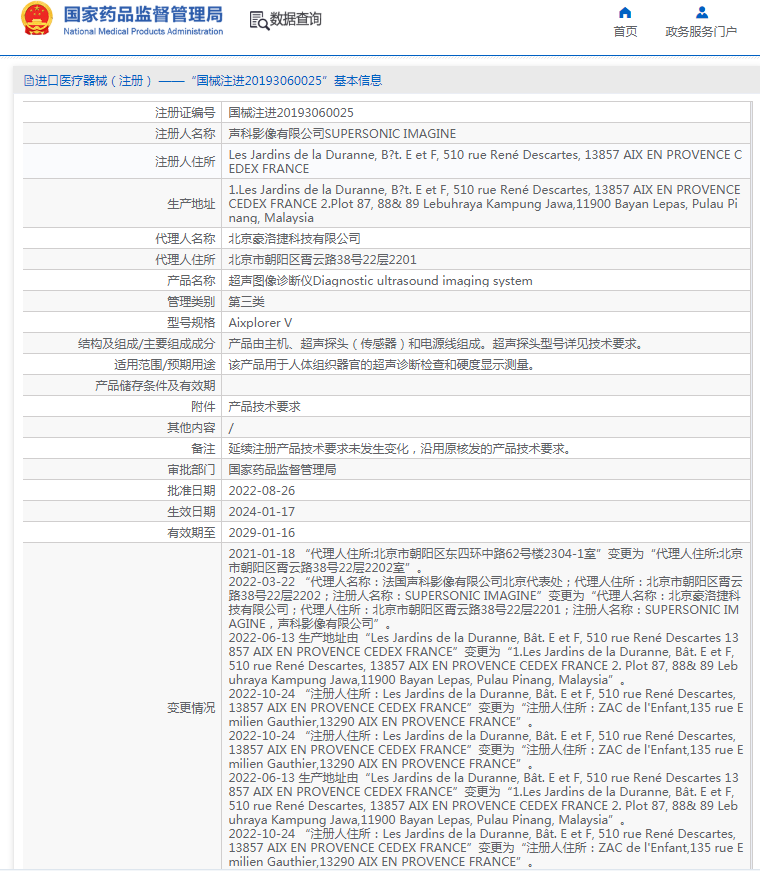Click the 2022-03-22 change entry
This screenshot has height=871, width=760.
point(486,603)
